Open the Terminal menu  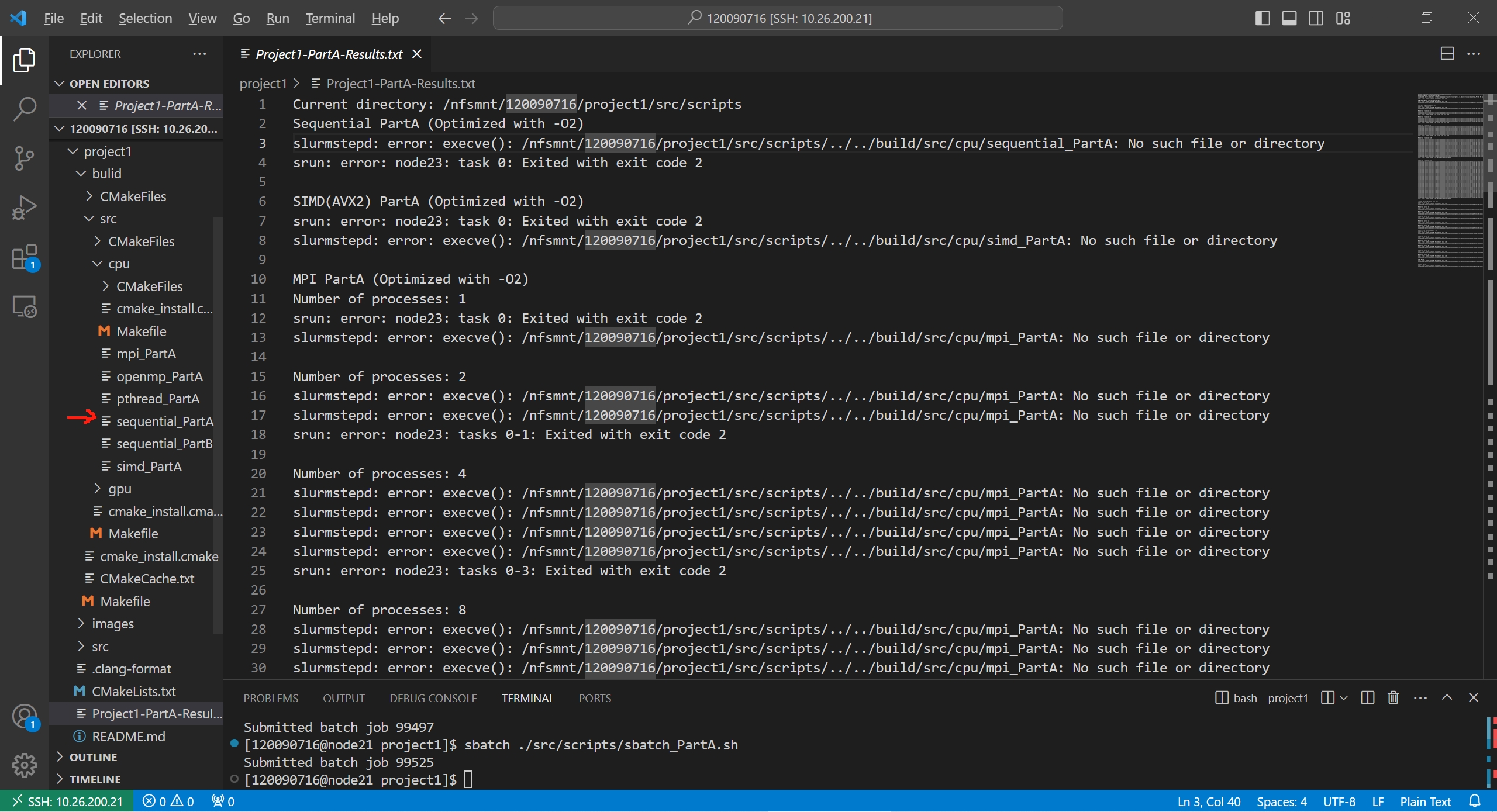[x=329, y=18]
